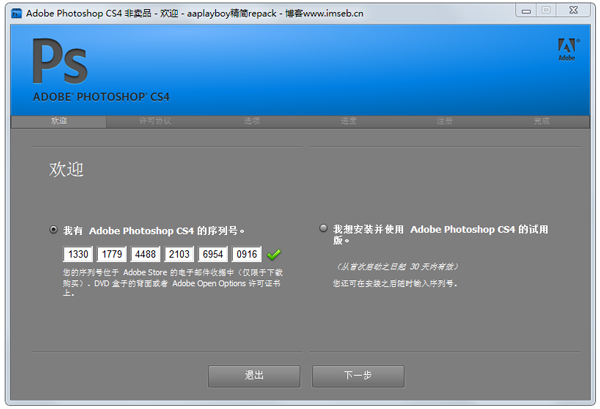Click the 欢迎 heading text
Viewport: 600px width, 409px height.
66,169
